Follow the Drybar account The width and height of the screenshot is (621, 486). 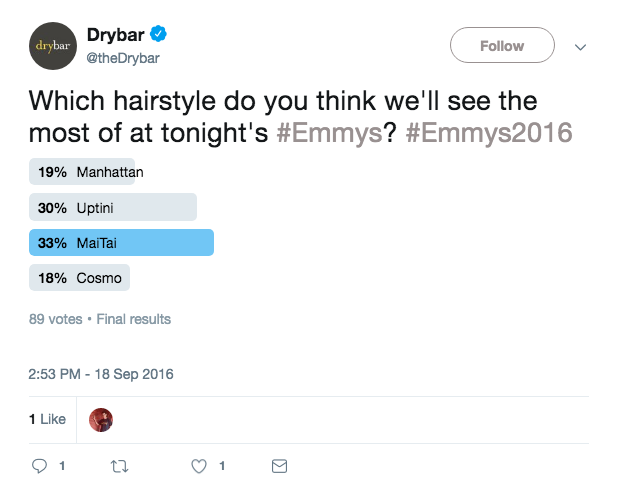pyautogui.click(x=502, y=46)
